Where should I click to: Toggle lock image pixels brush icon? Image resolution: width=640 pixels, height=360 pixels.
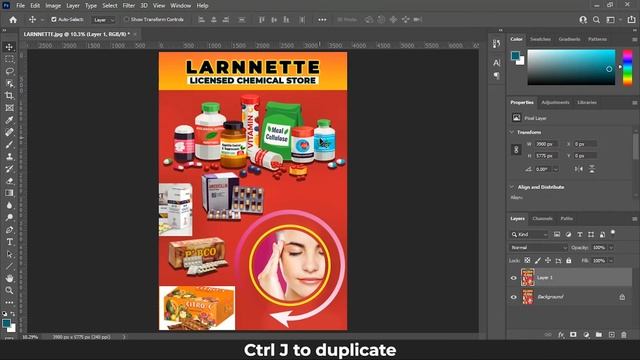pos(538,260)
